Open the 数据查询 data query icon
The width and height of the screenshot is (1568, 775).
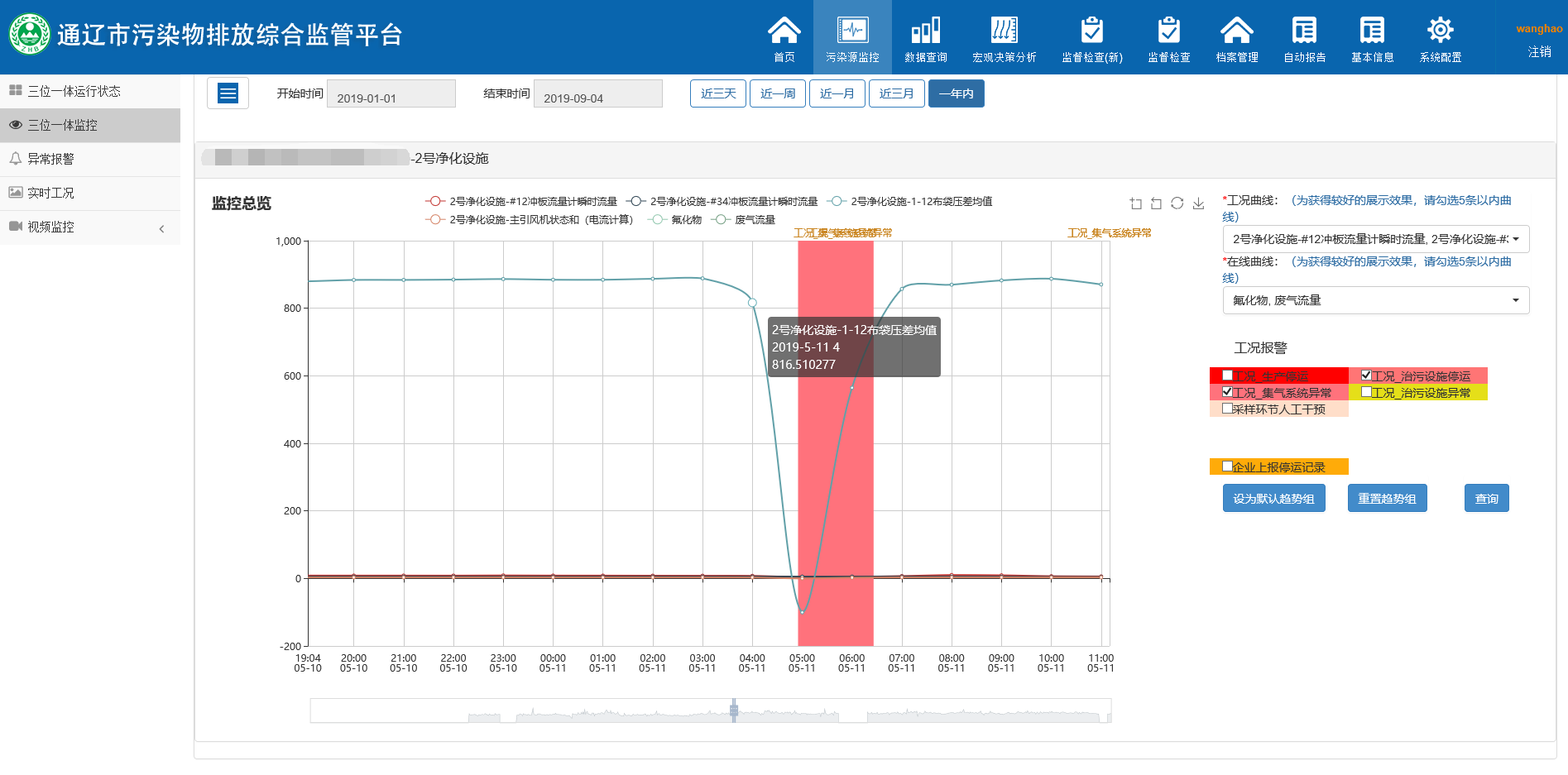click(x=925, y=38)
